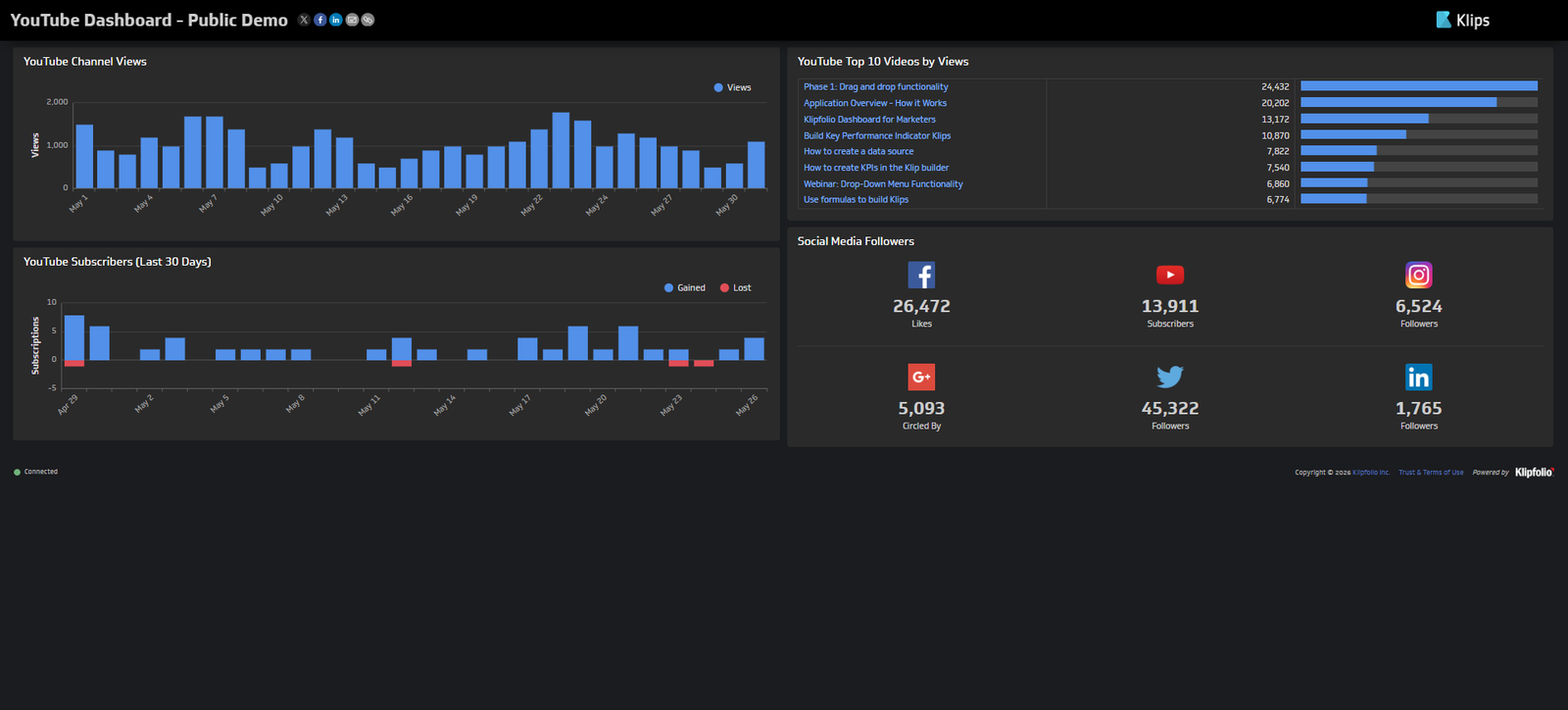Share dashboard via Facebook header icon
The image size is (1568, 710).
[319, 20]
